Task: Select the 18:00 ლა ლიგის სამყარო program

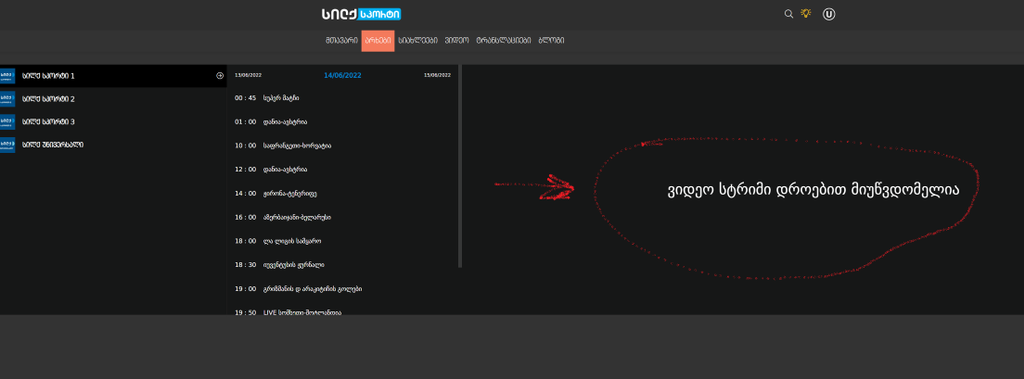Action: click(344, 241)
